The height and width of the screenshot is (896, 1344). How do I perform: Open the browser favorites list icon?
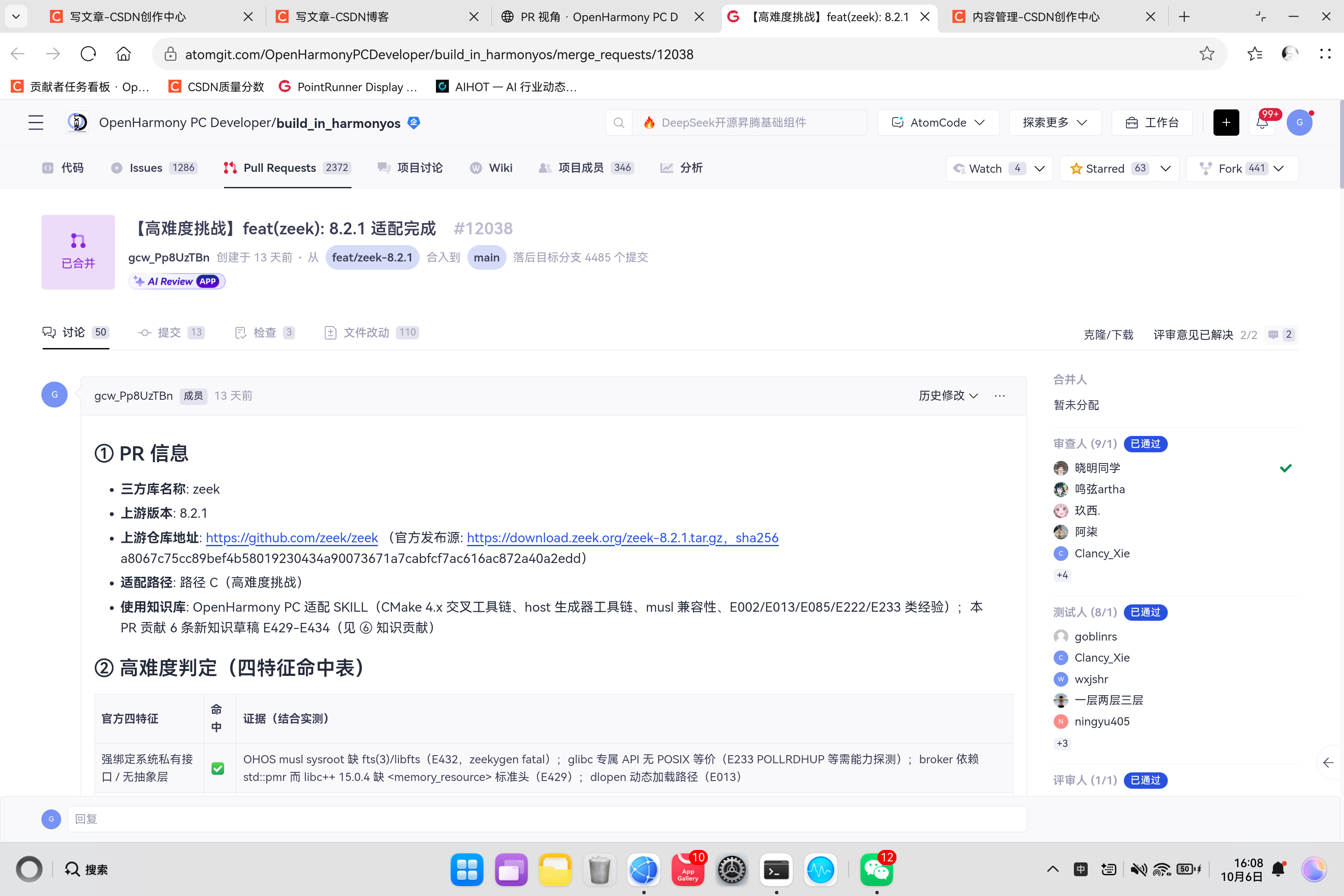tap(1254, 54)
